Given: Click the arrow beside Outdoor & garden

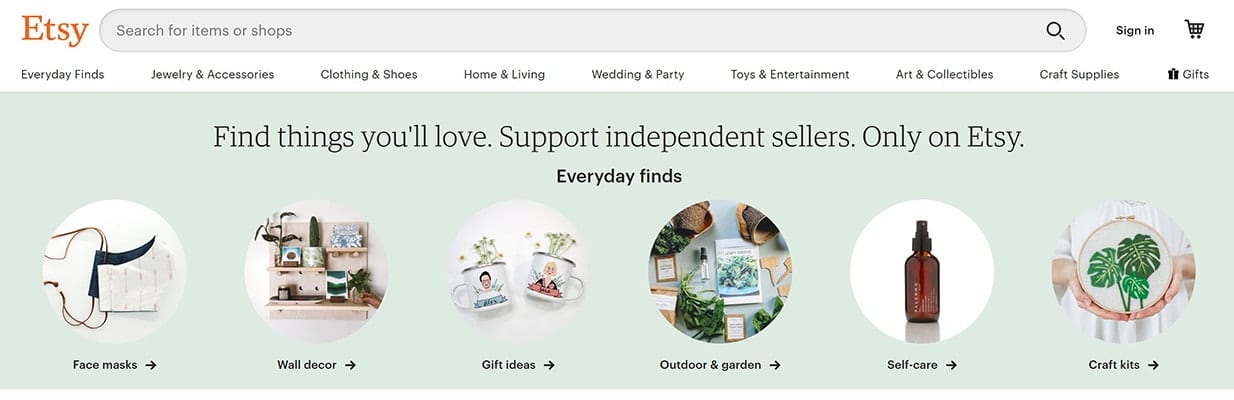Looking at the screenshot, I should coord(775,365).
